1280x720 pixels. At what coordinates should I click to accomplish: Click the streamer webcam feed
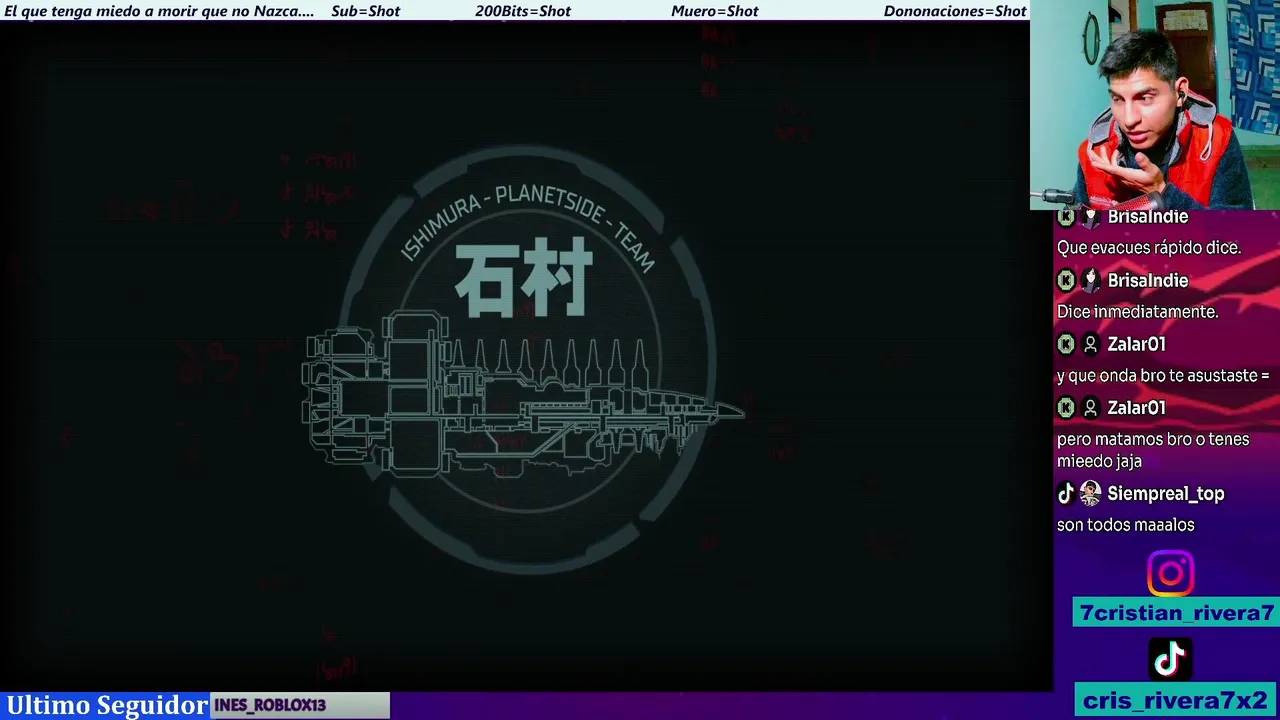click(x=1155, y=105)
